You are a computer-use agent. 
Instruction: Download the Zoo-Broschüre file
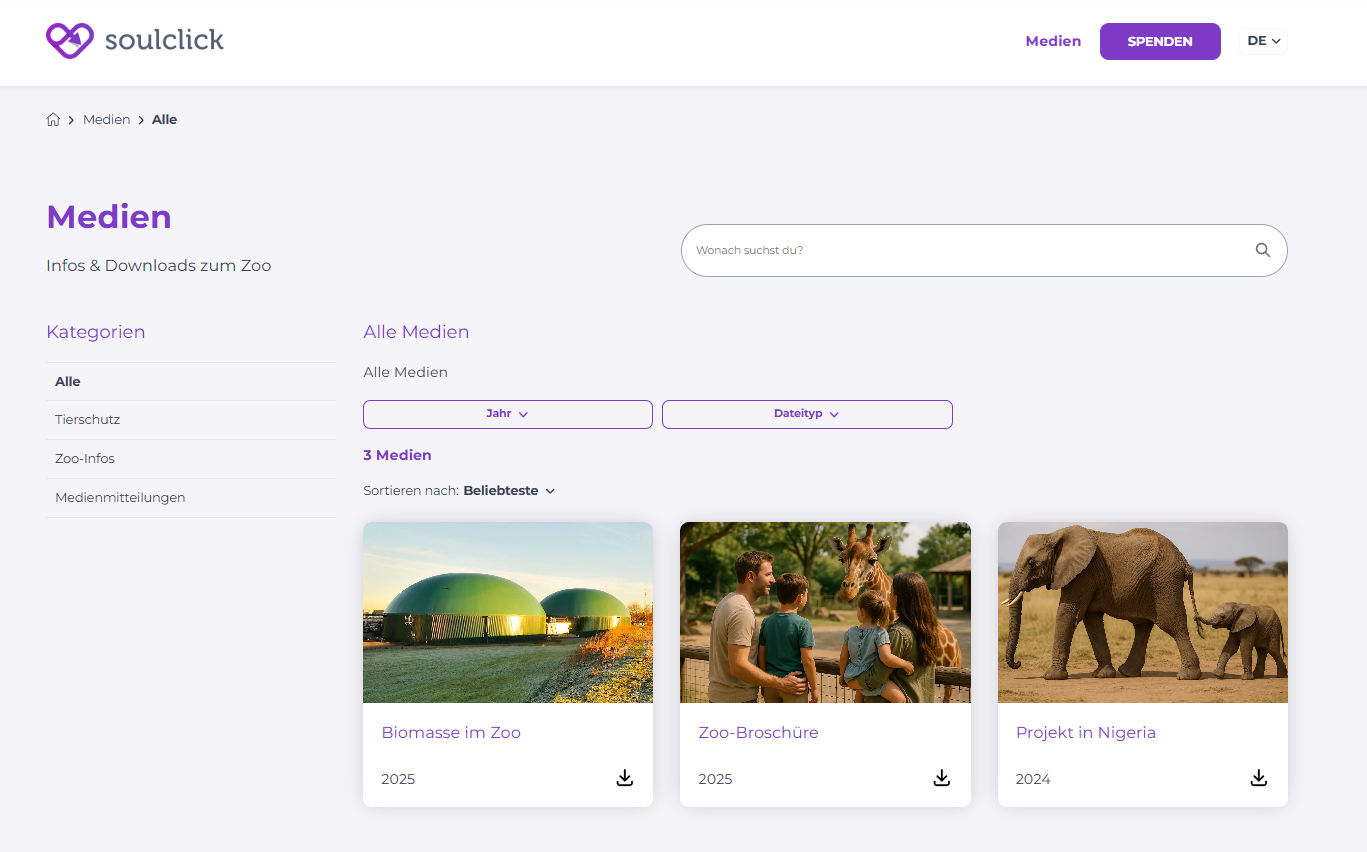click(942, 778)
